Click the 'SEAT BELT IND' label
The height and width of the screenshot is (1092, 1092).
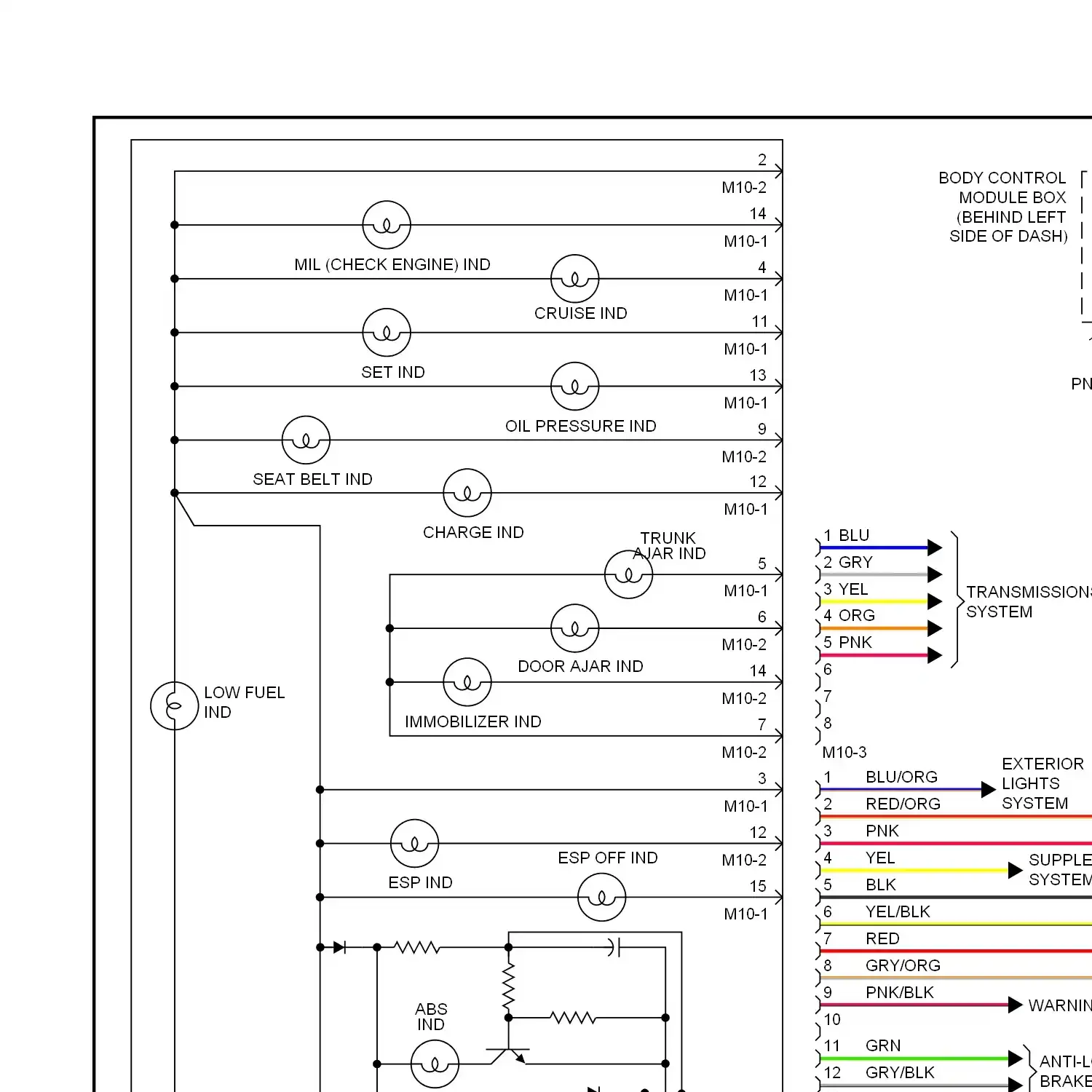click(x=312, y=479)
